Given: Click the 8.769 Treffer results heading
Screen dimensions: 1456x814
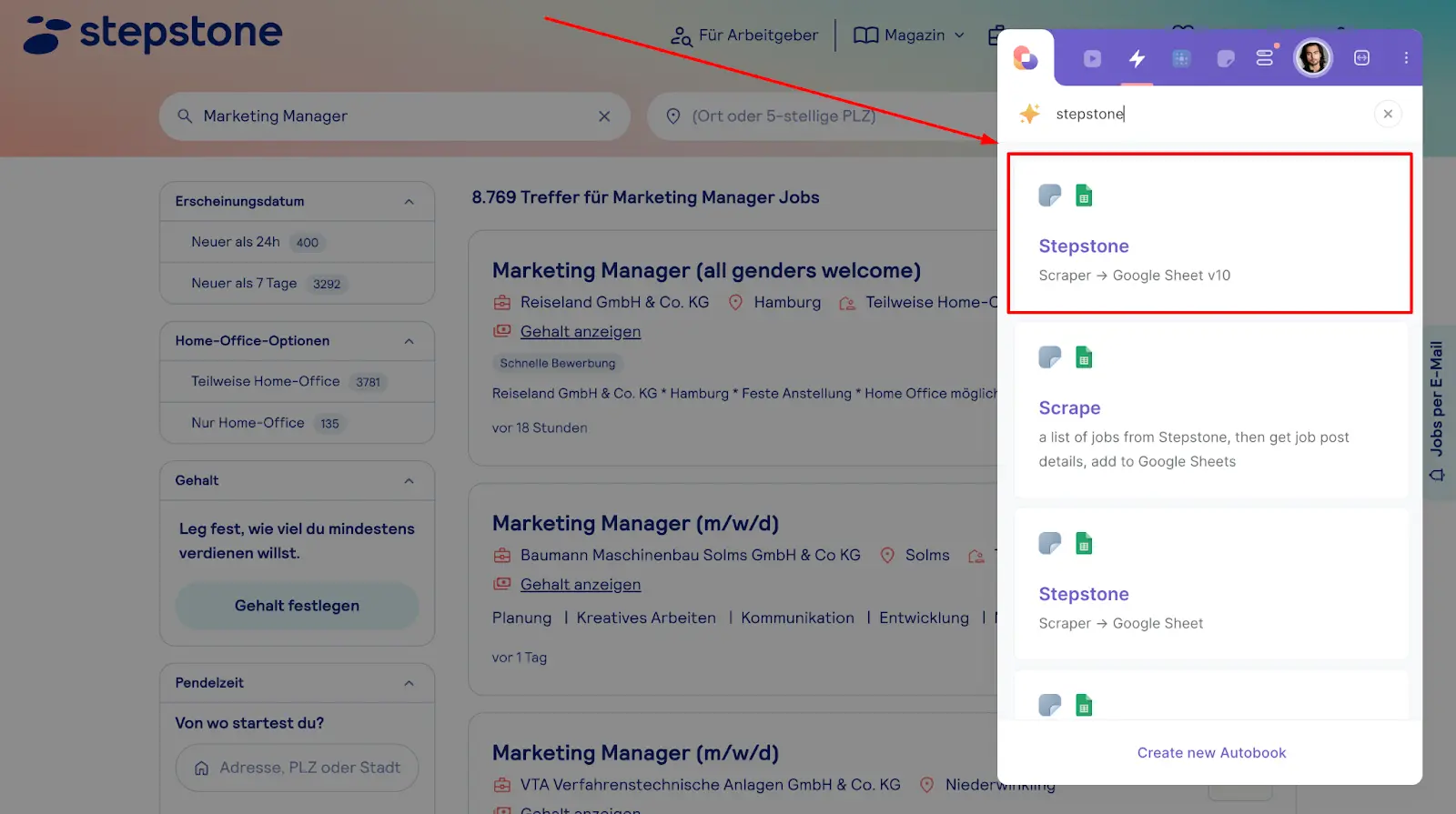Looking at the screenshot, I should [645, 197].
